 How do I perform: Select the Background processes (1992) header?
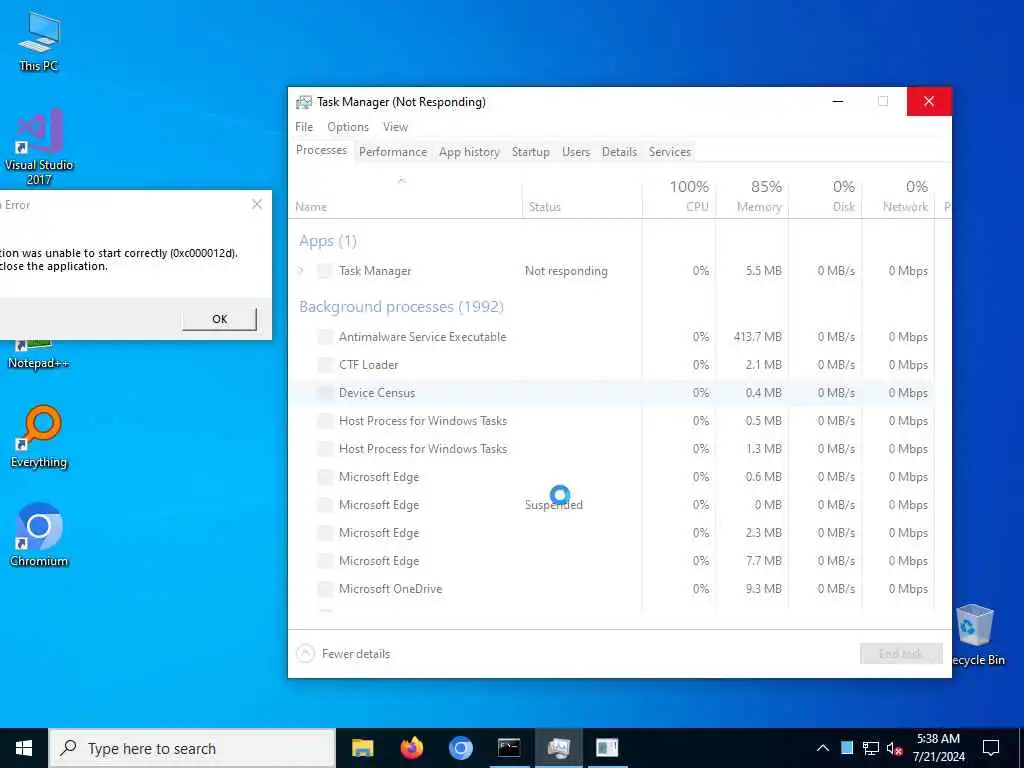401,307
